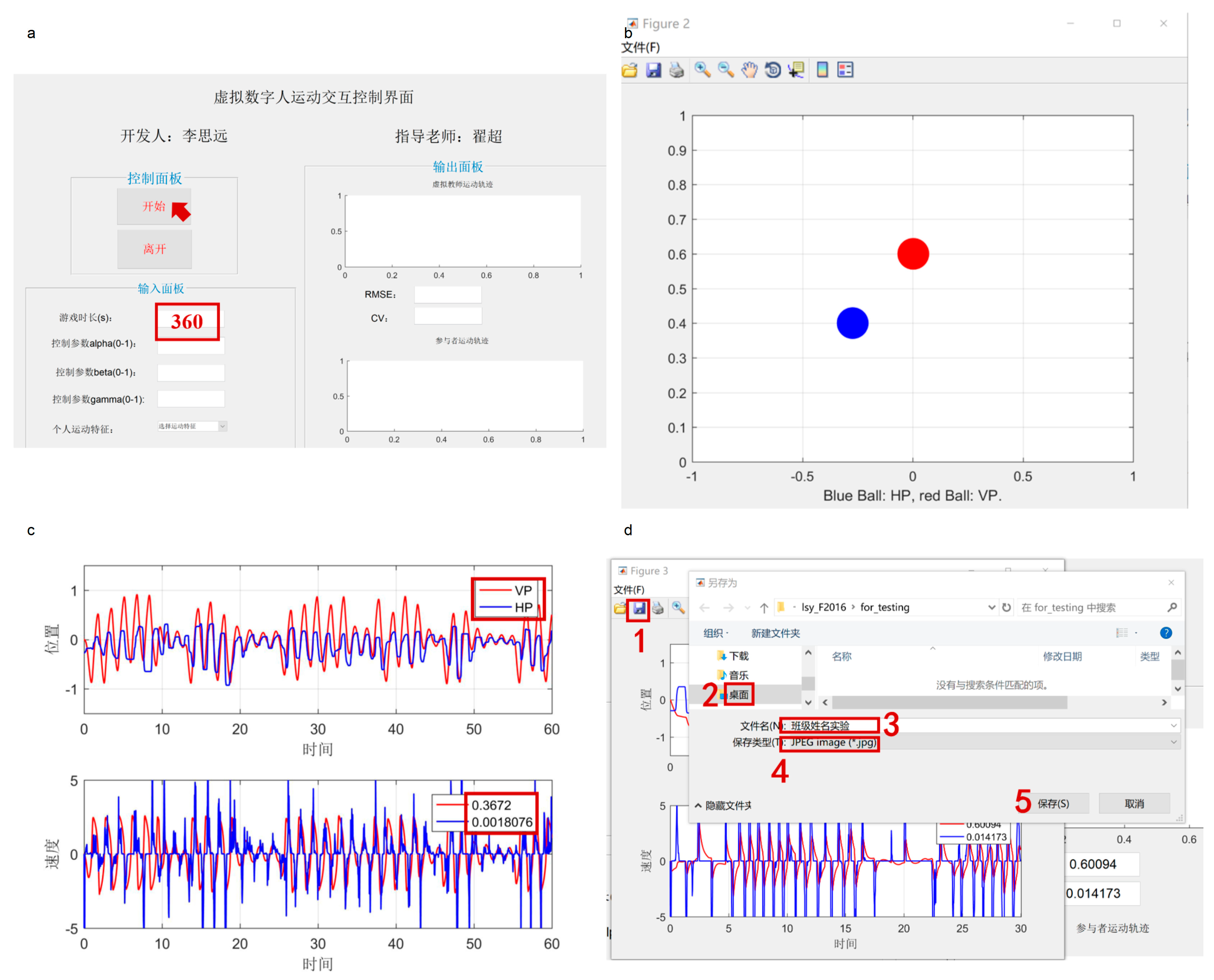1214x980 pixels.
Task: Click lsy_F2016 in the address path
Action: (x=823, y=607)
